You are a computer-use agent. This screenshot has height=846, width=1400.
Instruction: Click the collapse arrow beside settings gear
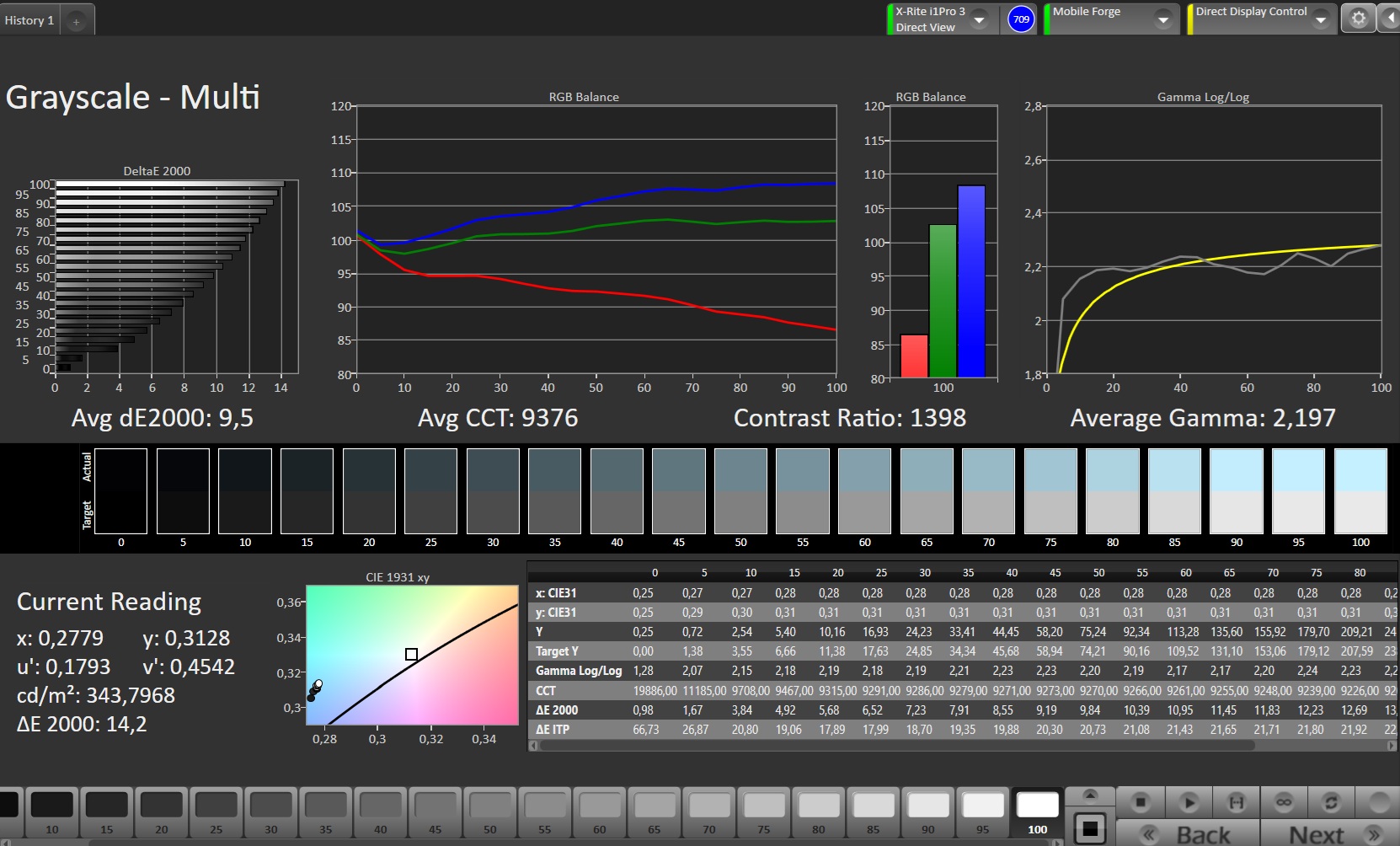point(1390,19)
